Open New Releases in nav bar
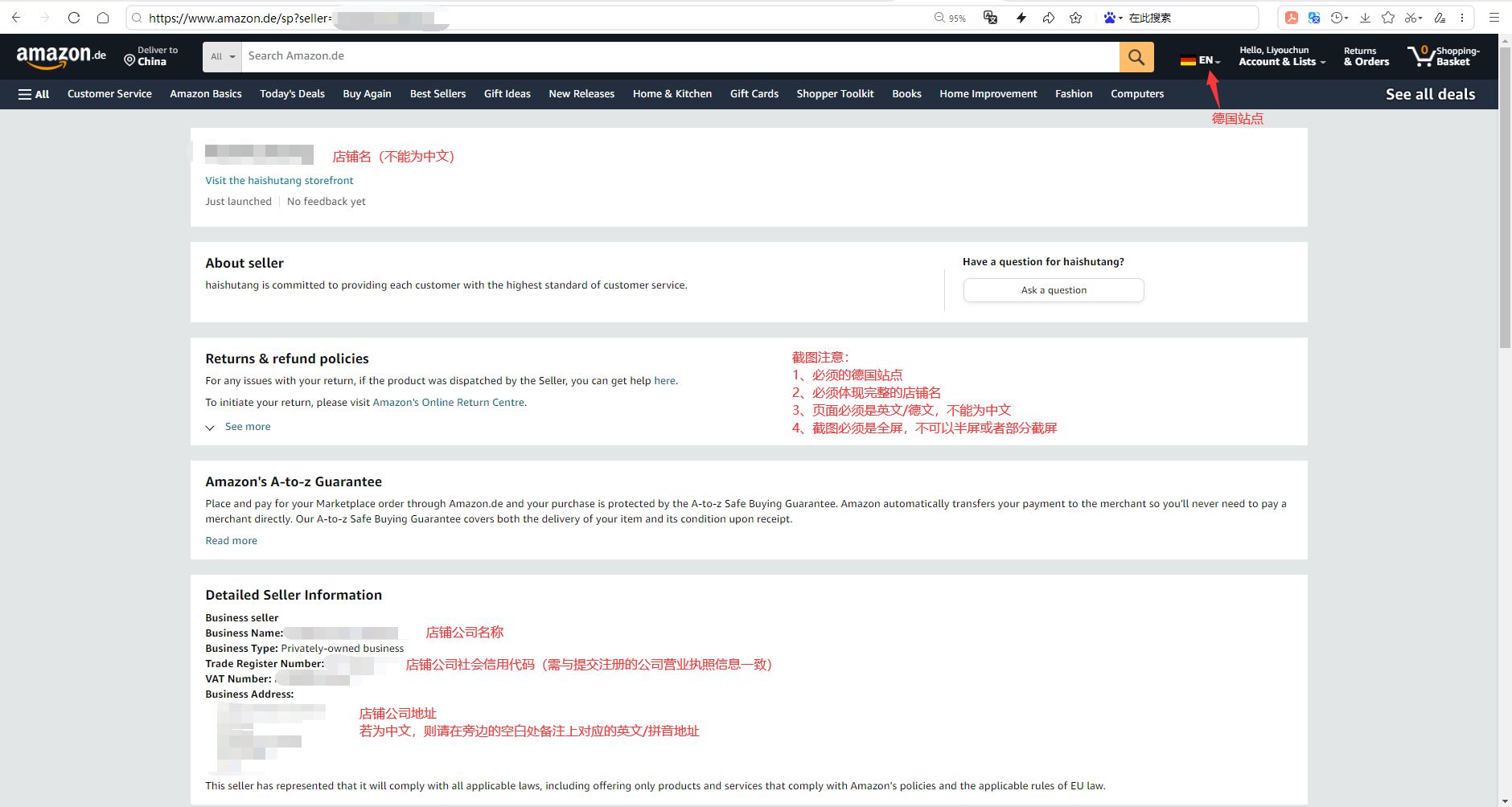The width and height of the screenshot is (1512, 807). 581,94
